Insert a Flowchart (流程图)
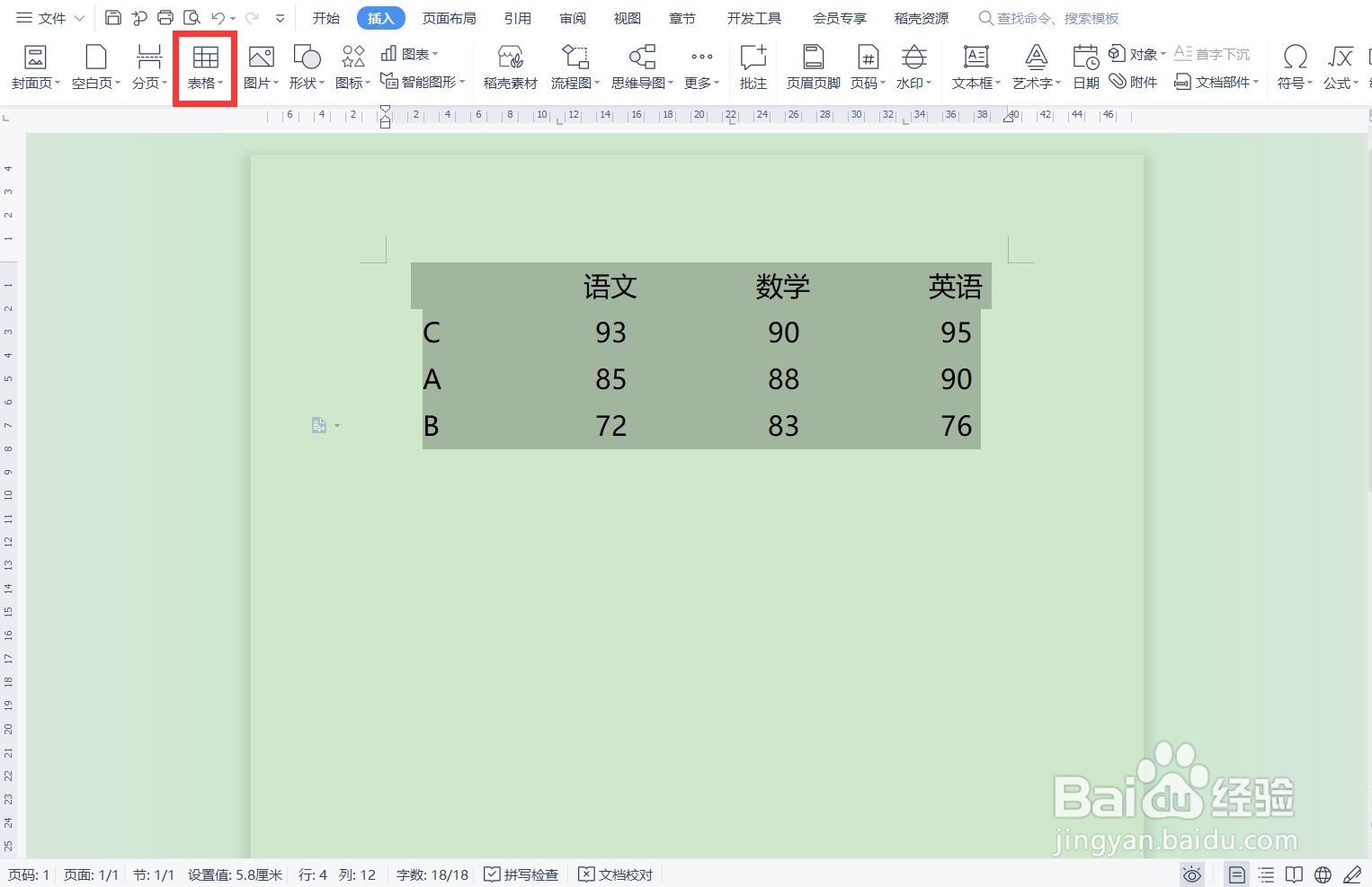Viewport: 1372px width, 887px height. 575,67
